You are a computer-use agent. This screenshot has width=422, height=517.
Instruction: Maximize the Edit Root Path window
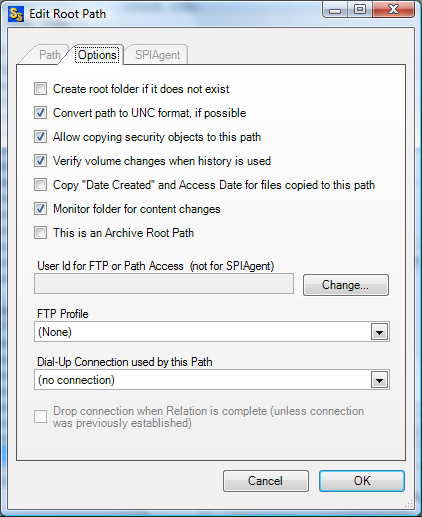tap(359, 9)
